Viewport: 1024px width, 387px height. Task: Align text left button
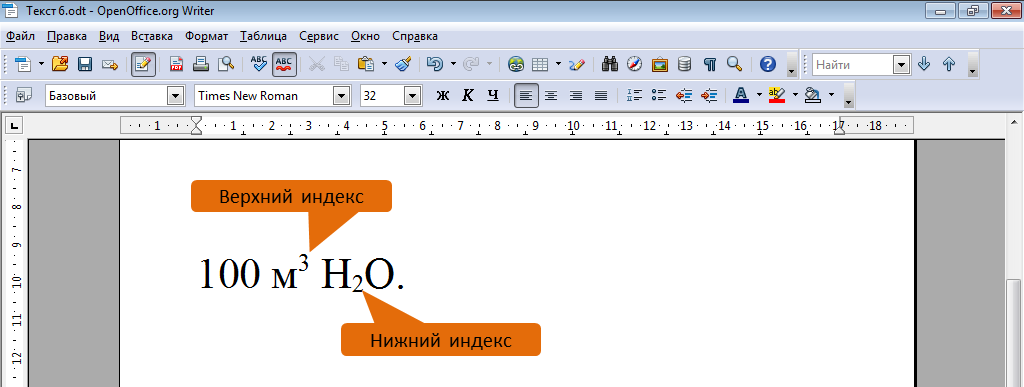click(x=526, y=96)
